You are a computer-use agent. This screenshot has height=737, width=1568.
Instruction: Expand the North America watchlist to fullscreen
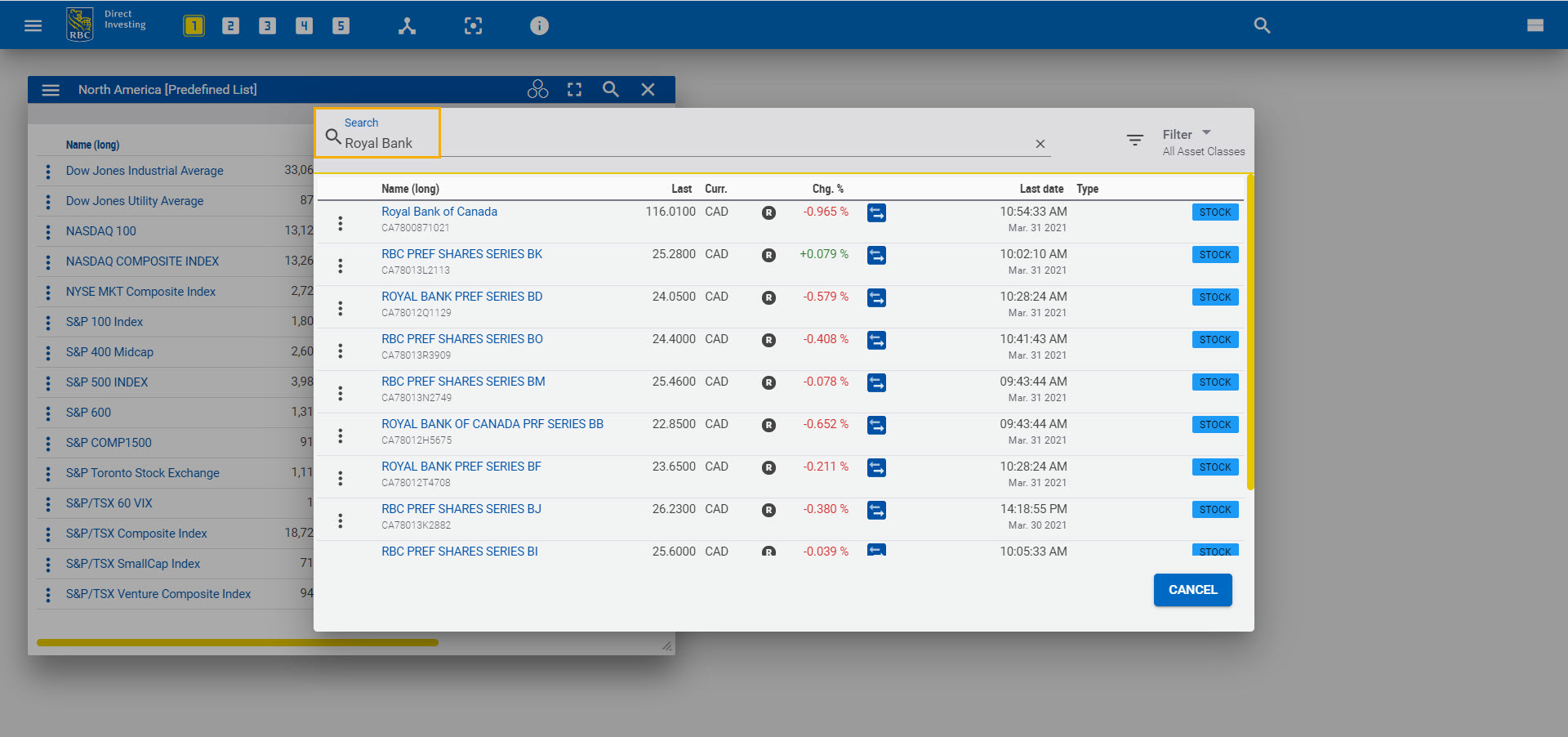tap(574, 89)
